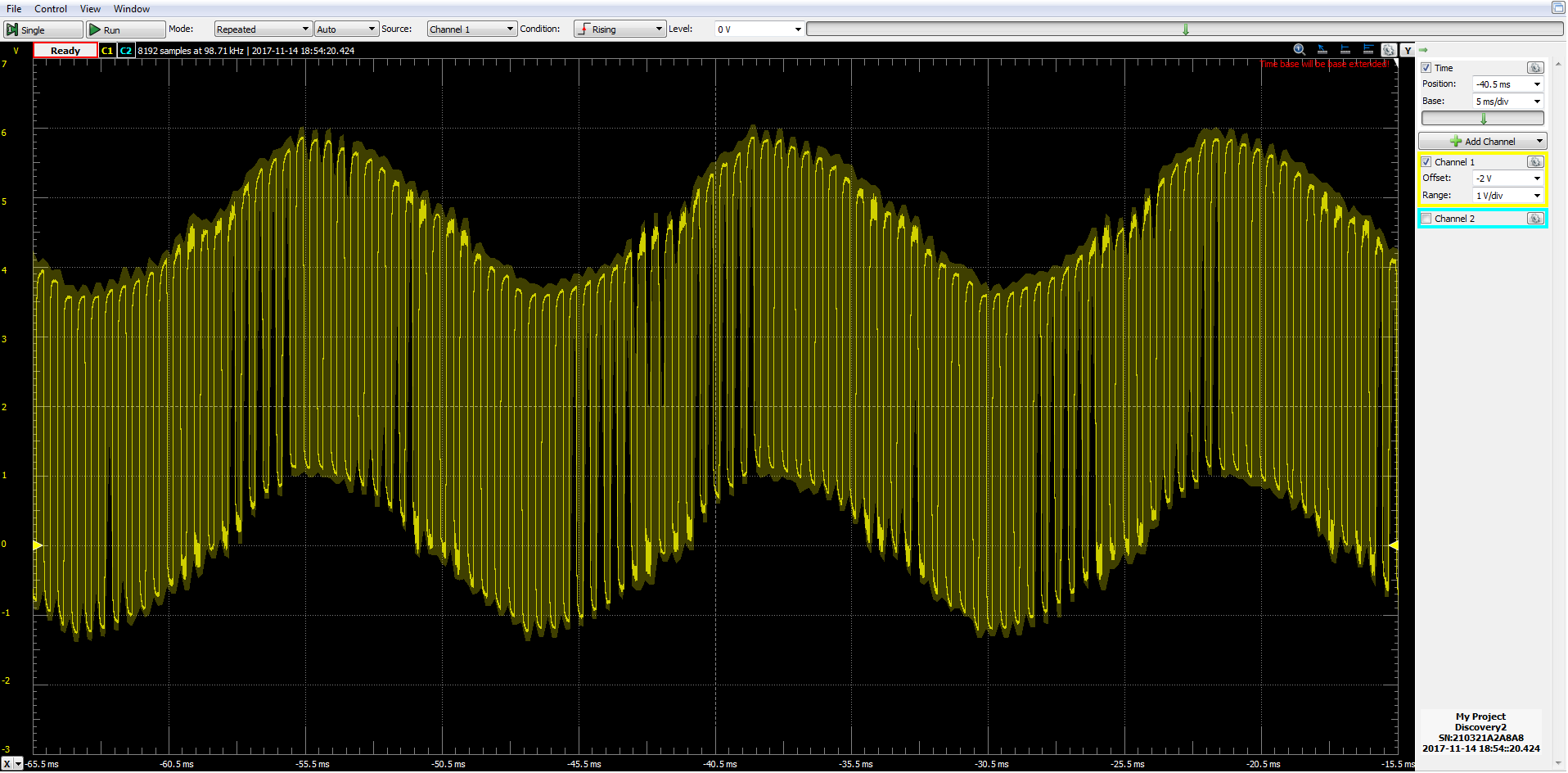
Task: Open Time settings gear
Action: (1535, 68)
